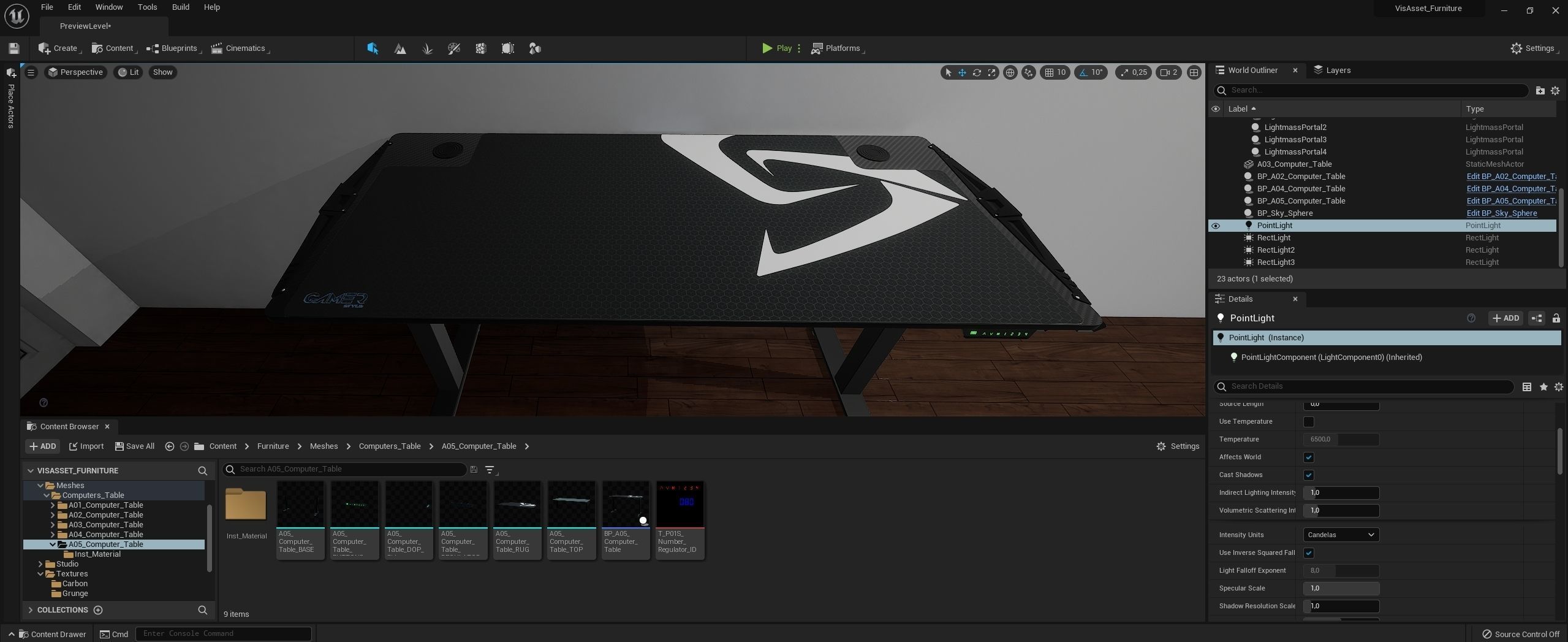Click Save All button
Image resolution: width=1568 pixels, height=642 pixels.
coord(135,446)
